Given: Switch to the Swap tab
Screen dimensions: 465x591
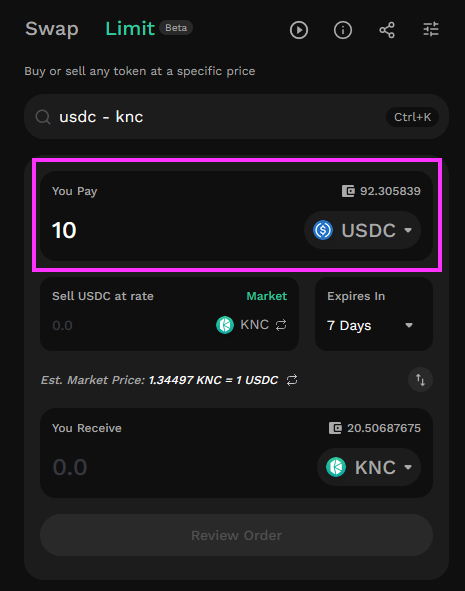Looking at the screenshot, I should pos(52,29).
